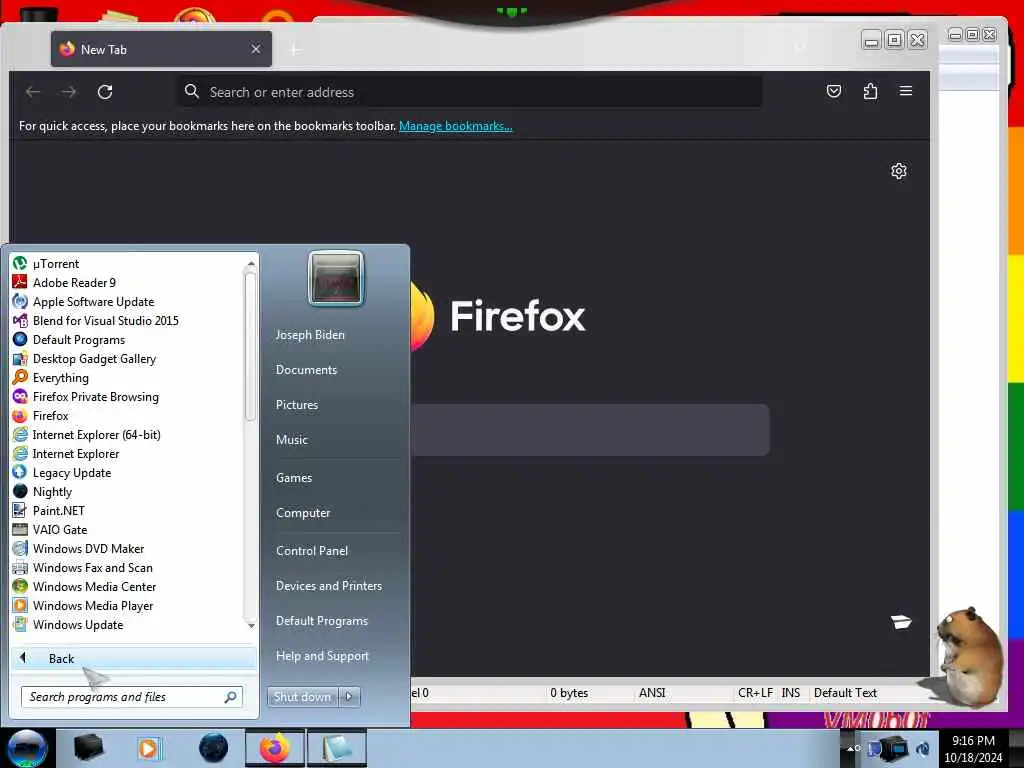The height and width of the screenshot is (768, 1024).
Task: Launch Paint.NET
Action: pyautogui.click(x=58, y=511)
